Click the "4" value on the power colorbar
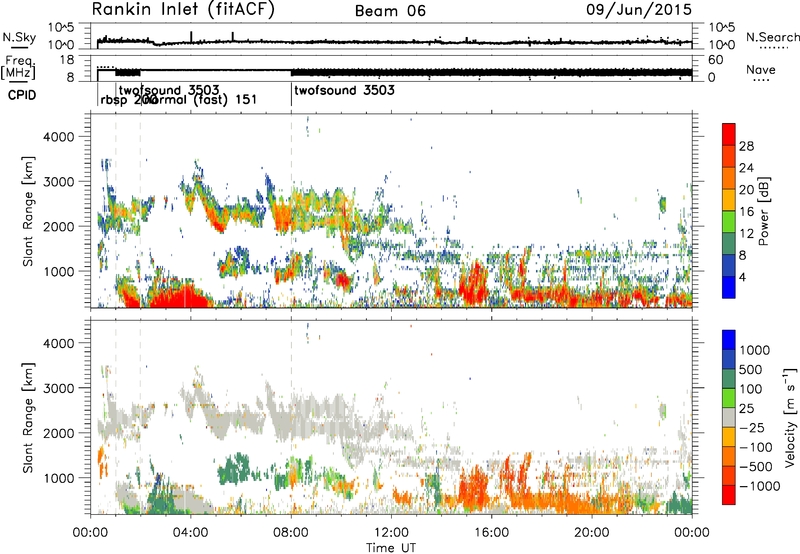 742,278
